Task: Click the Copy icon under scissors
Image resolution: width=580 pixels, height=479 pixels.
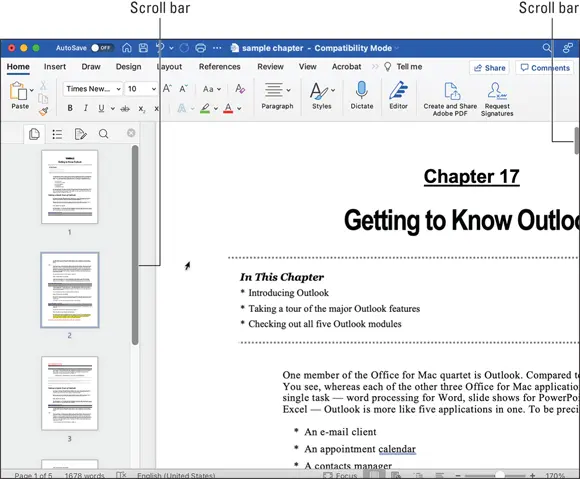Action: point(43,98)
